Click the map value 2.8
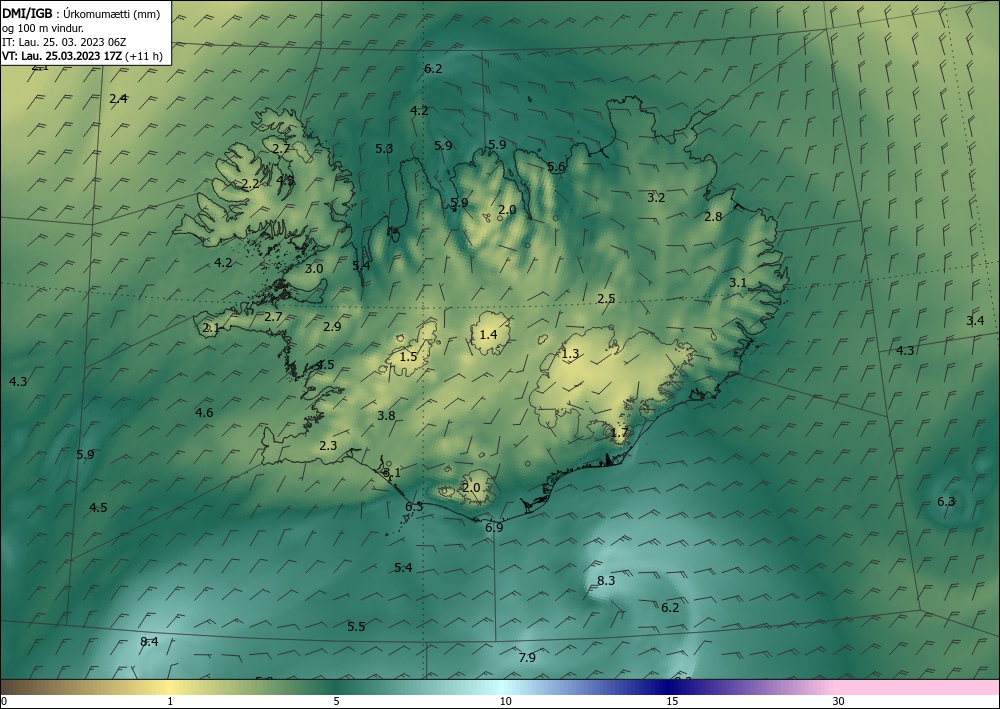 point(713,217)
